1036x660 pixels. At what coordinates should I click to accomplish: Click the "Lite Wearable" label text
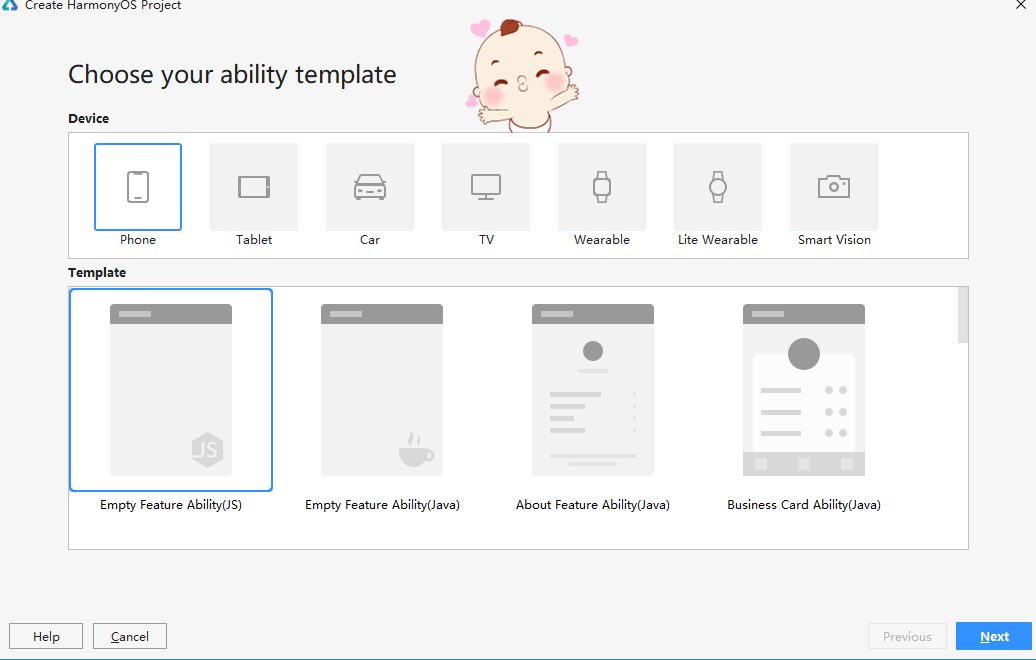coord(718,240)
